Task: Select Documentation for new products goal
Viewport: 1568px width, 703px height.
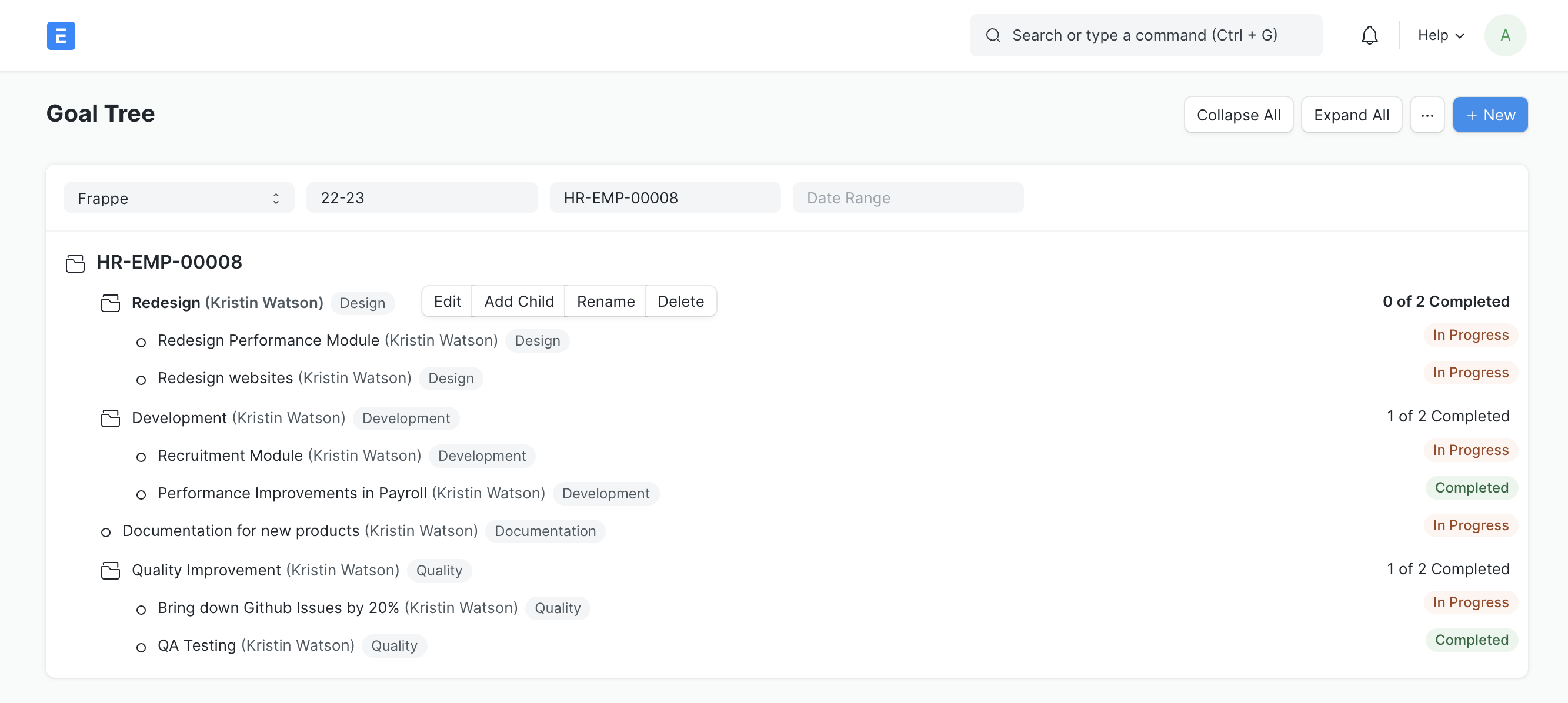Action: 241,531
